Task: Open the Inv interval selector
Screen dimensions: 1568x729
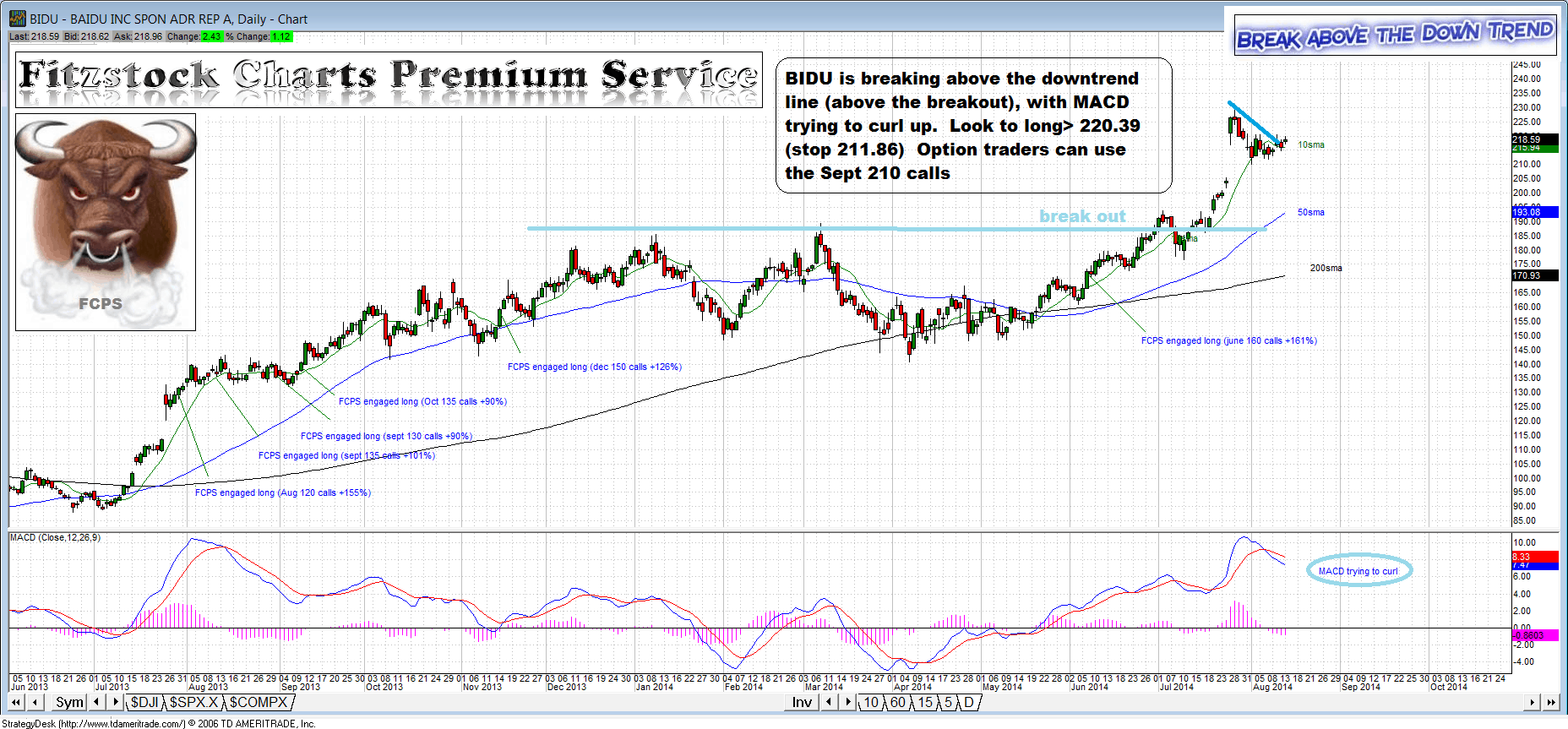Action: pos(801,702)
